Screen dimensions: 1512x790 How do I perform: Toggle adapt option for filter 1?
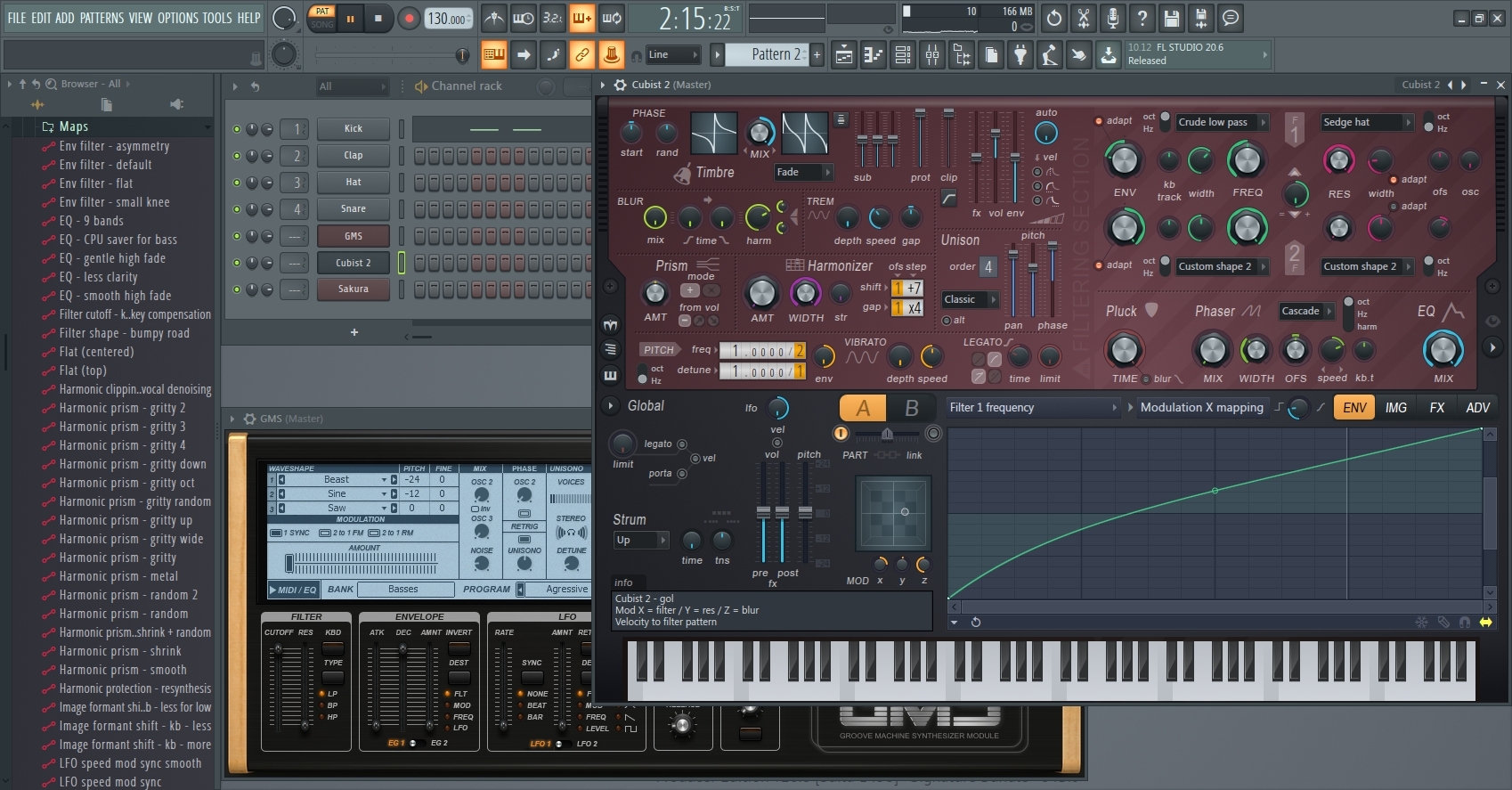click(1099, 121)
